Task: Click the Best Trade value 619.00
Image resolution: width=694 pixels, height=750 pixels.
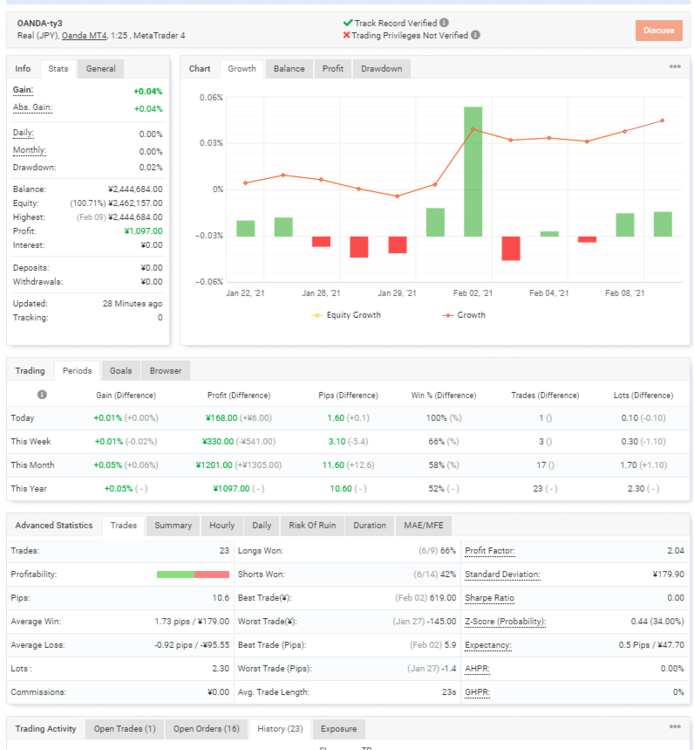Action: point(443,598)
